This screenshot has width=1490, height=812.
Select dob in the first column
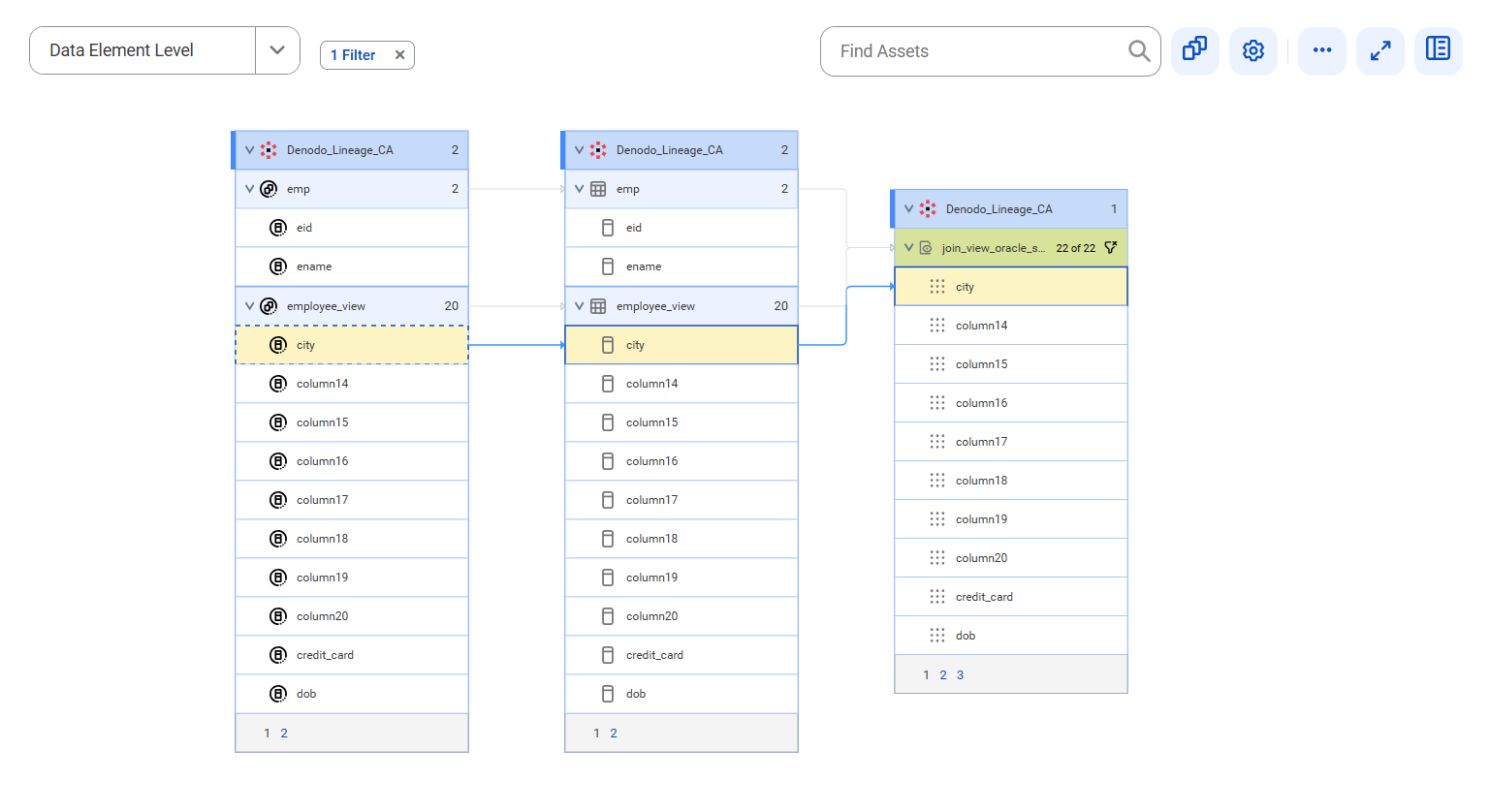point(352,694)
